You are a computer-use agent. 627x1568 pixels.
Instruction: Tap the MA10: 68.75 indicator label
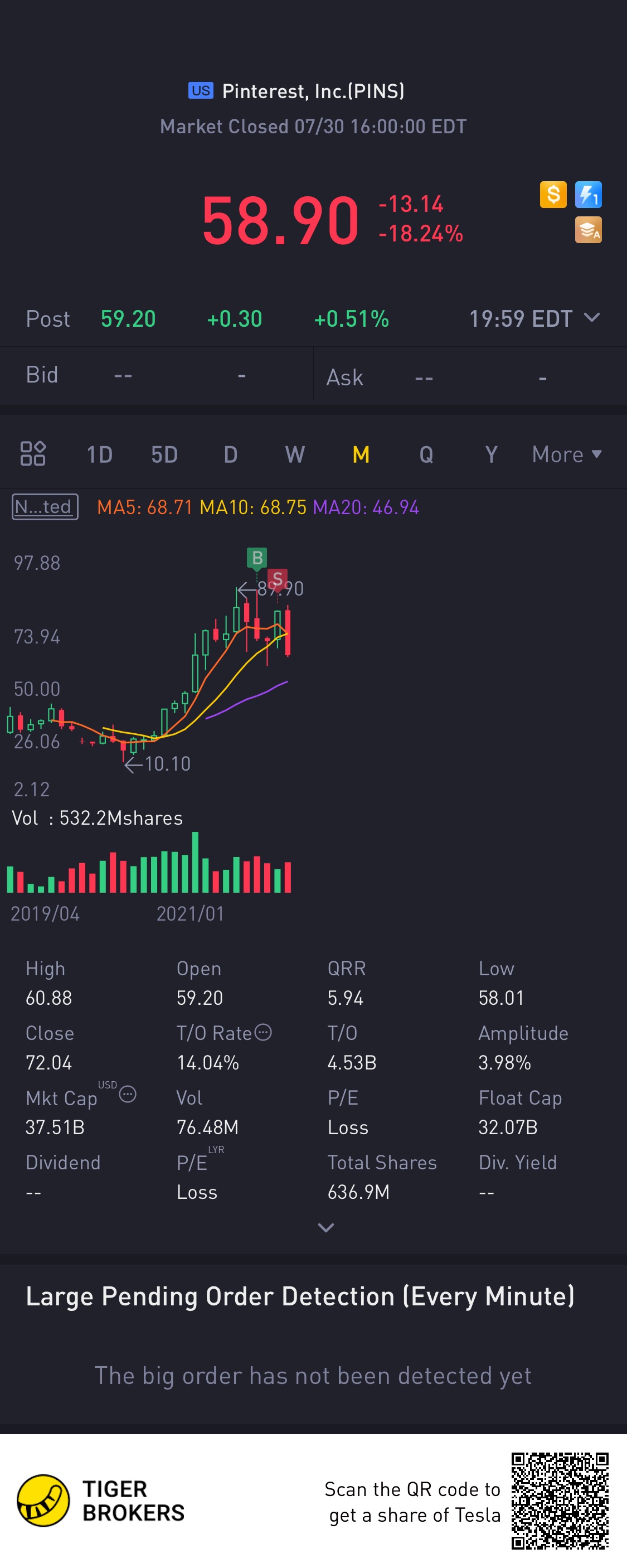click(x=253, y=507)
